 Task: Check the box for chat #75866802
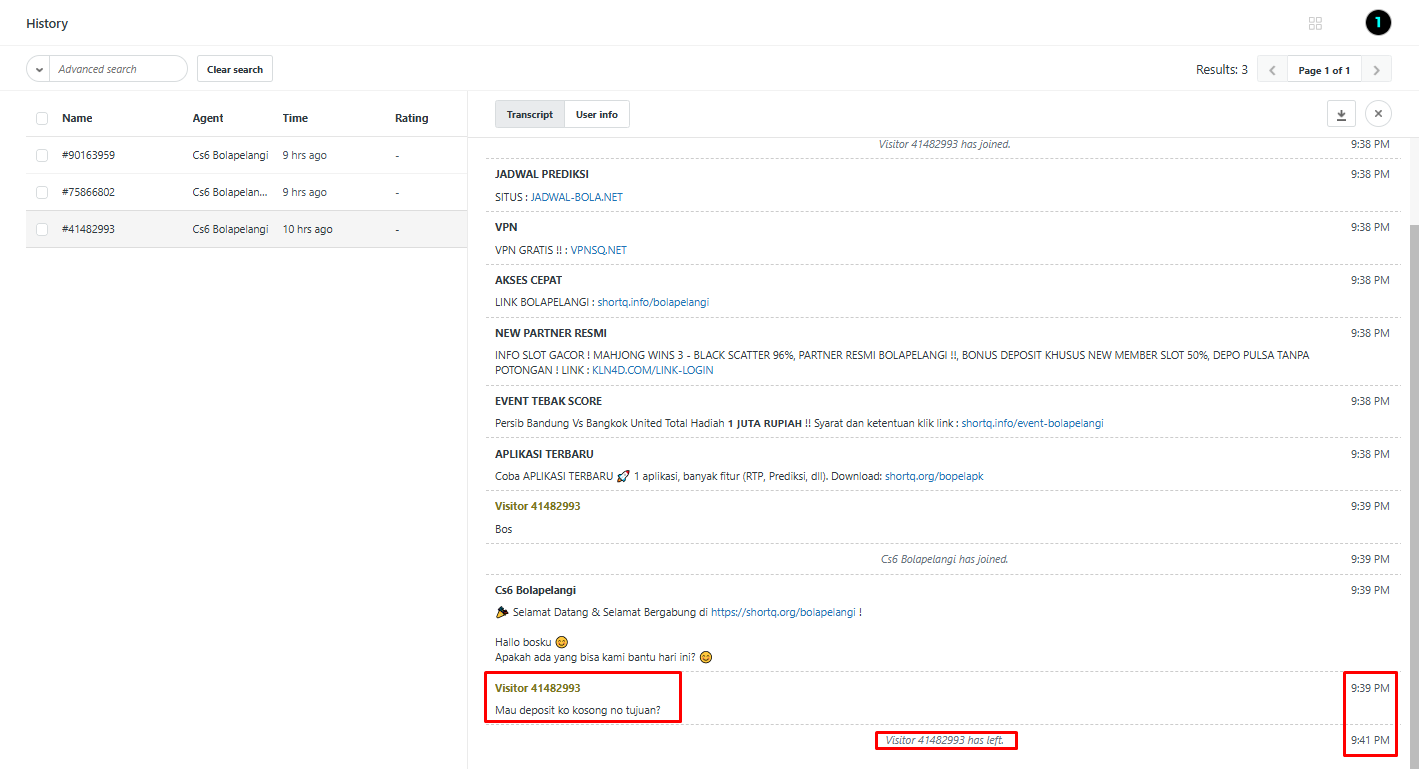click(x=42, y=192)
